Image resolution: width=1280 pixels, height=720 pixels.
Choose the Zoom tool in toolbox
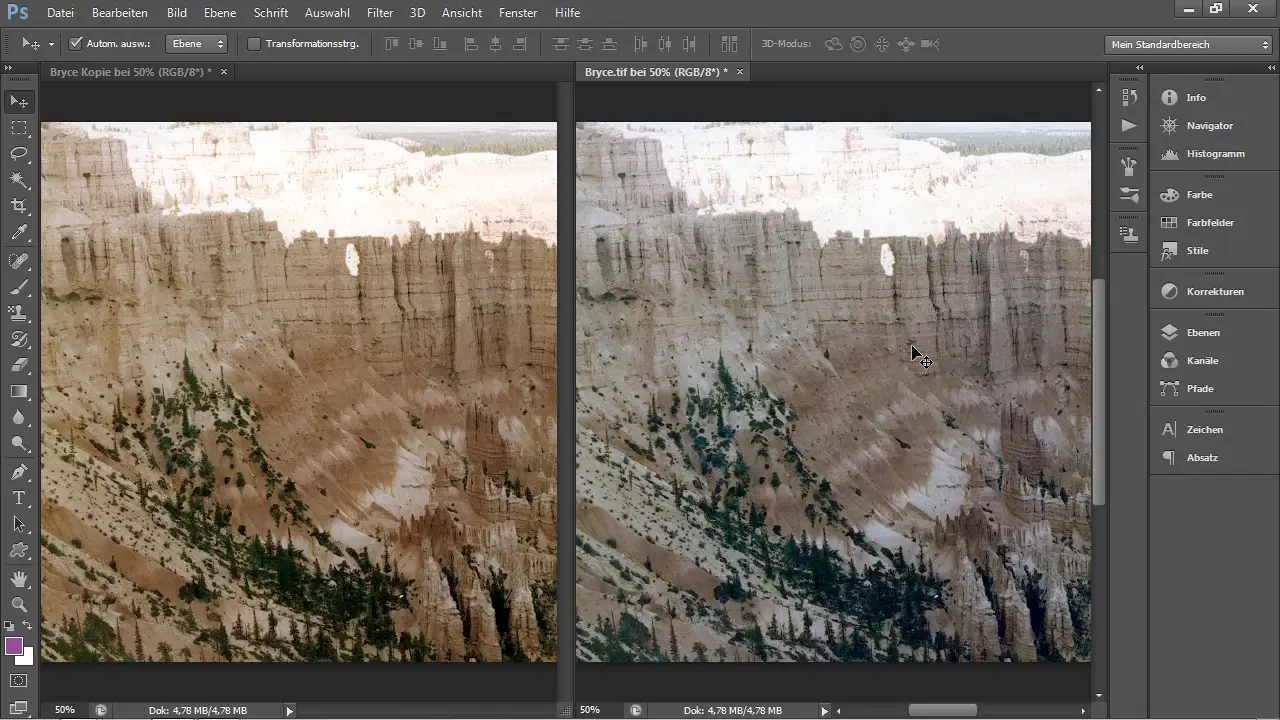point(19,605)
